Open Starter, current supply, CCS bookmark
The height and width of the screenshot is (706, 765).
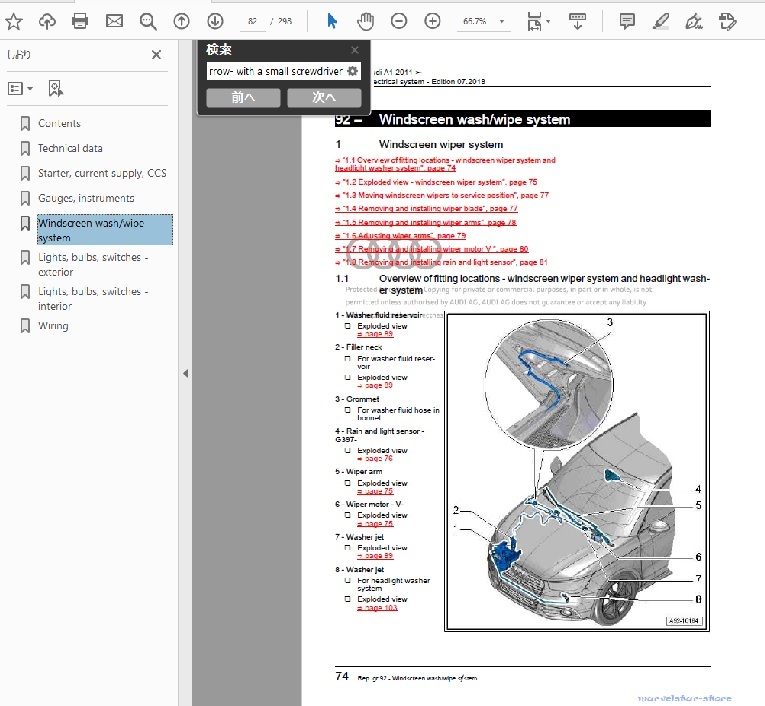tap(102, 173)
